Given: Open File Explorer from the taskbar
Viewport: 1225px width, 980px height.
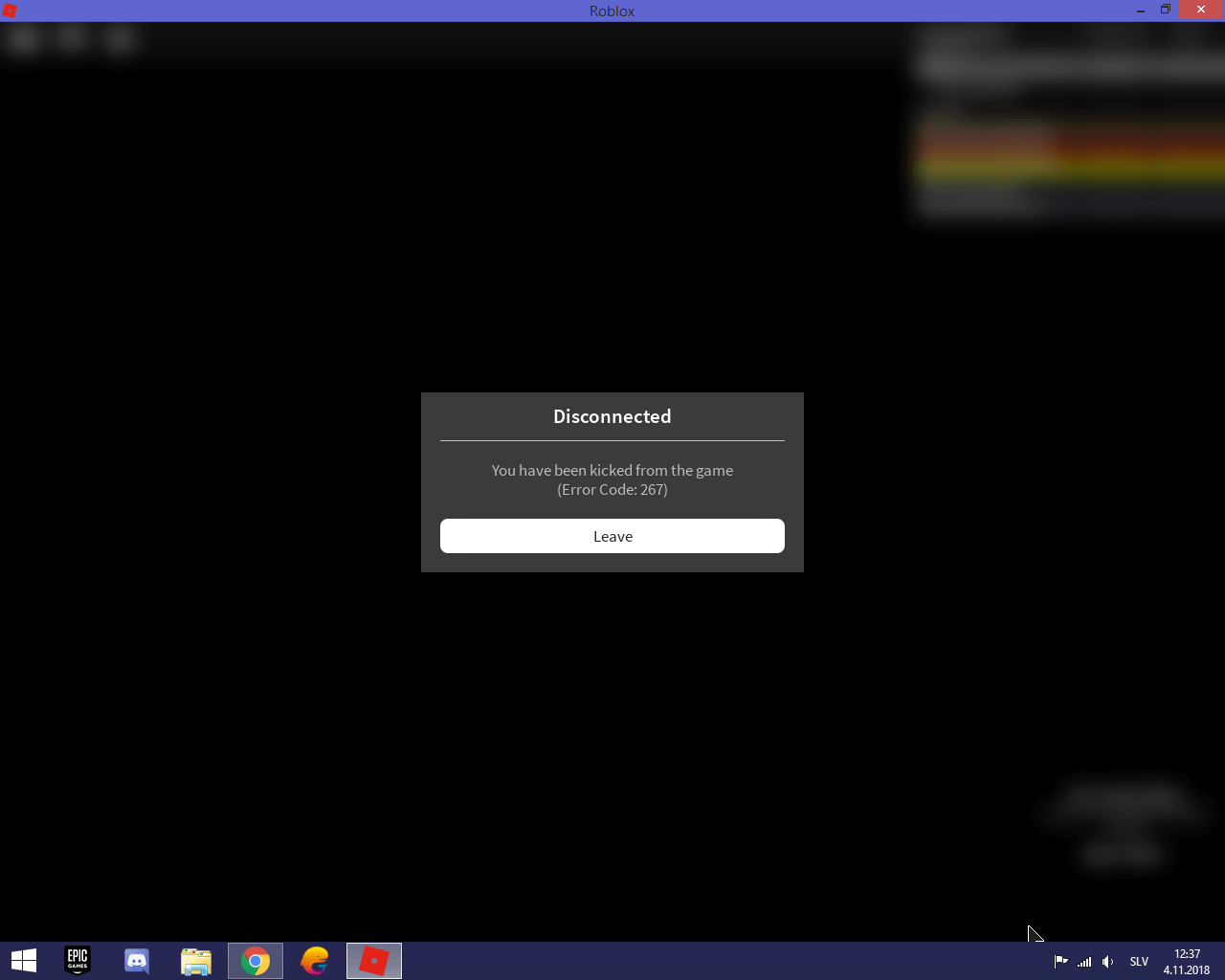Looking at the screenshot, I should click(x=196, y=961).
